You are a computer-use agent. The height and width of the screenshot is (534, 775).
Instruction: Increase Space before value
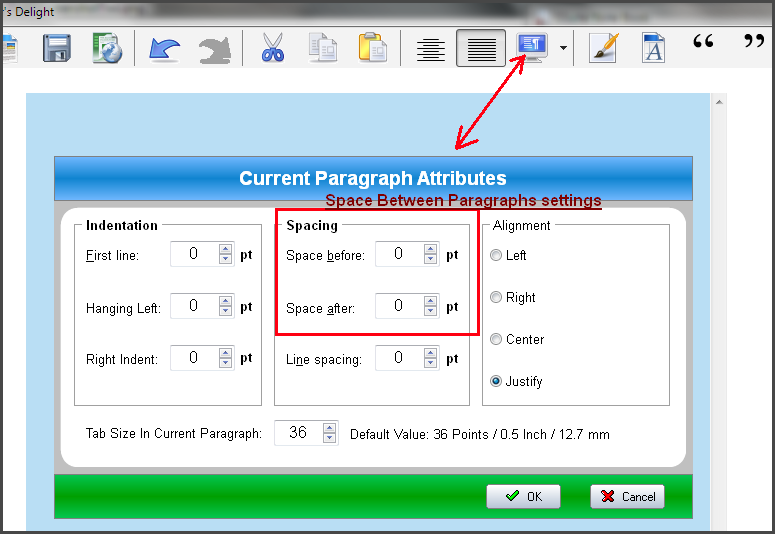click(x=431, y=249)
